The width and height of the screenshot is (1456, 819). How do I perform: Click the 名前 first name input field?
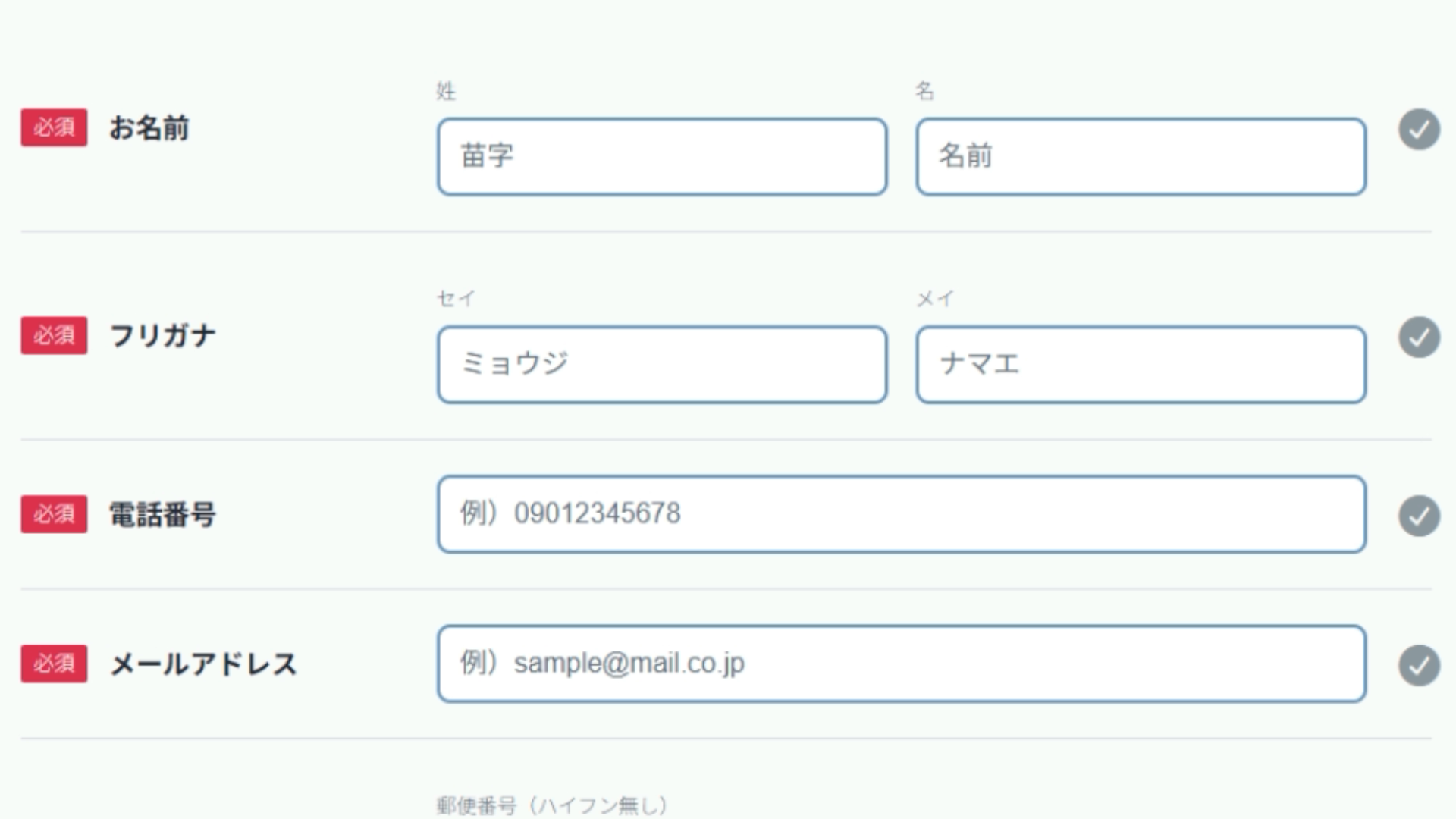pos(1141,156)
